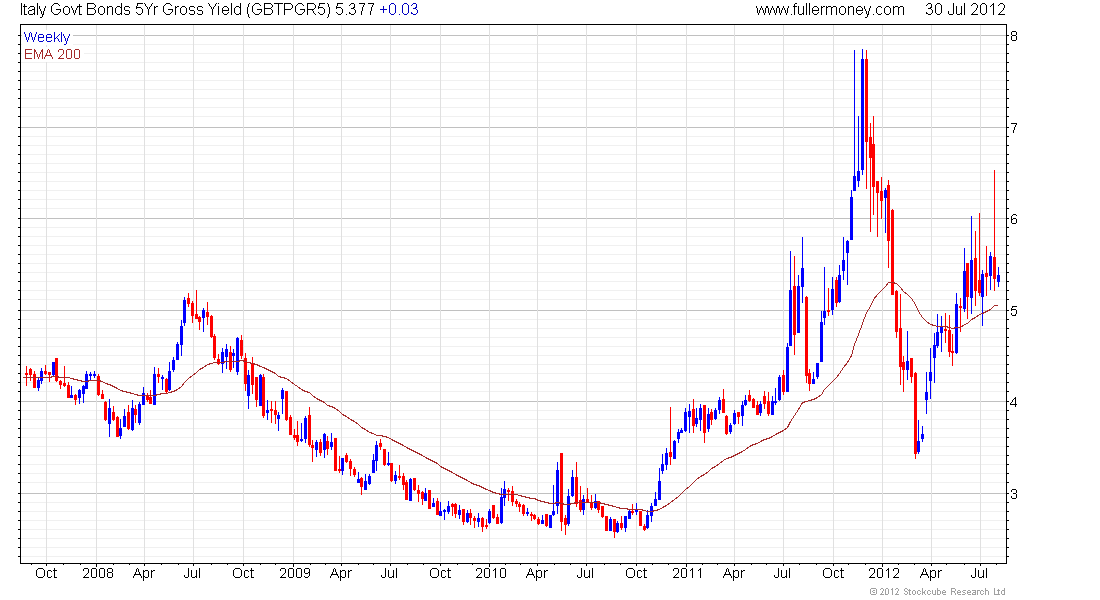Click the y-axis label '6'

coord(1014,219)
